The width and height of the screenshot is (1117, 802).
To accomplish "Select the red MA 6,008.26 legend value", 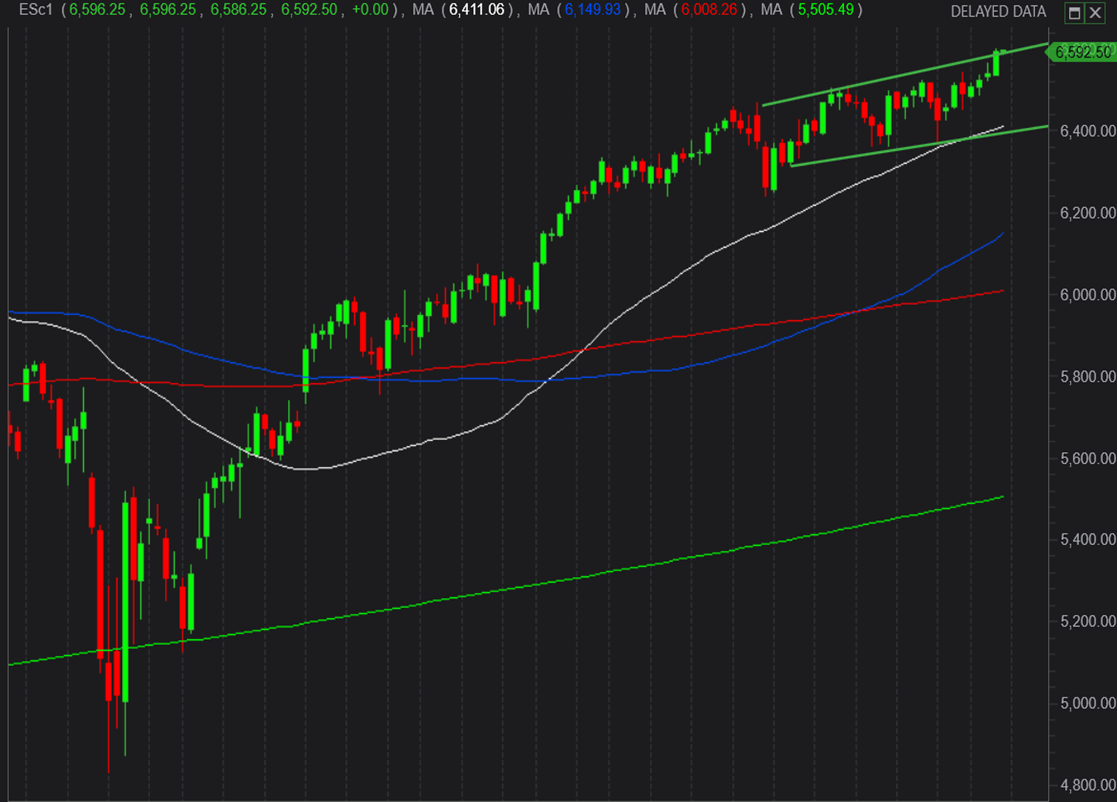I will [x=711, y=10].
